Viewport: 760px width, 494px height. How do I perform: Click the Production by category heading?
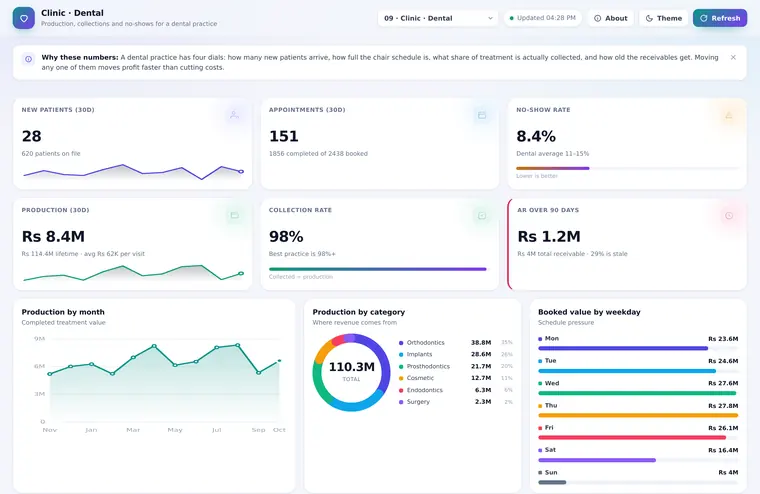click(359, 312)
